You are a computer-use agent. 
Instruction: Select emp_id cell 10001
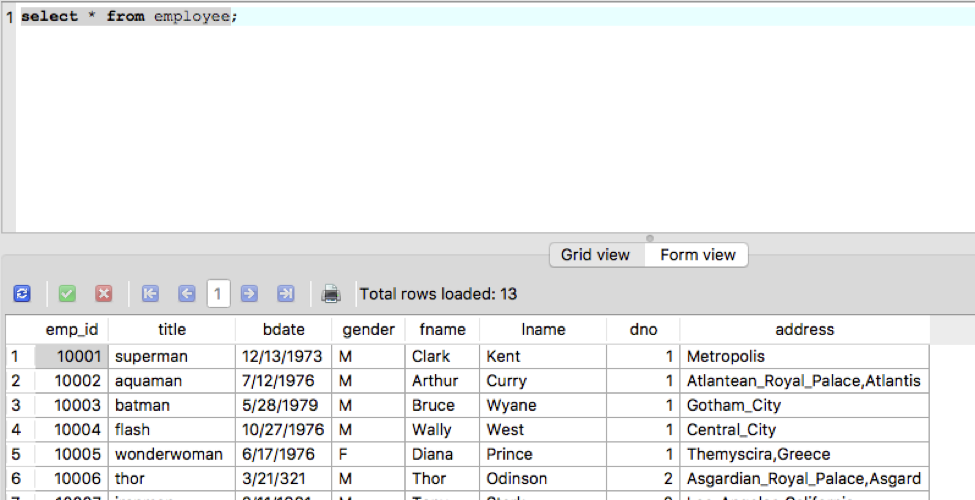point(72,356)
